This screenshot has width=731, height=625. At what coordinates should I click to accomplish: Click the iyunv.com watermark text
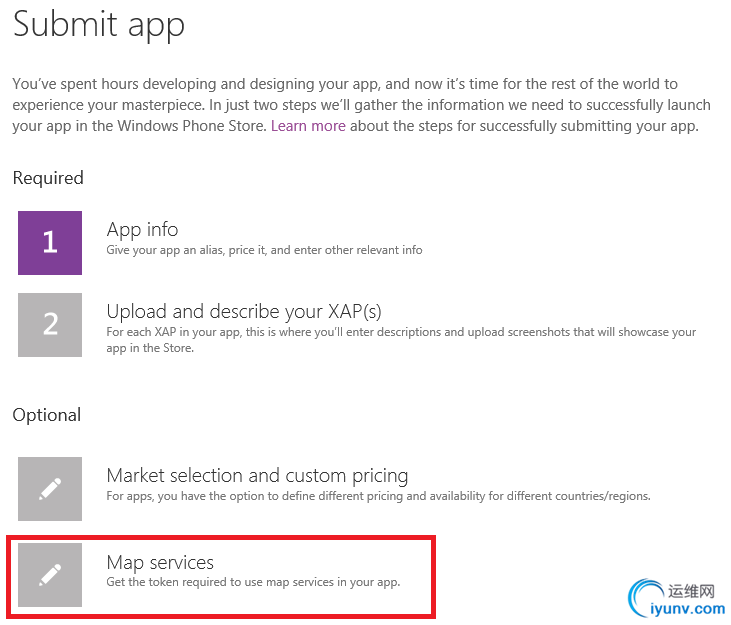point(687,608)
